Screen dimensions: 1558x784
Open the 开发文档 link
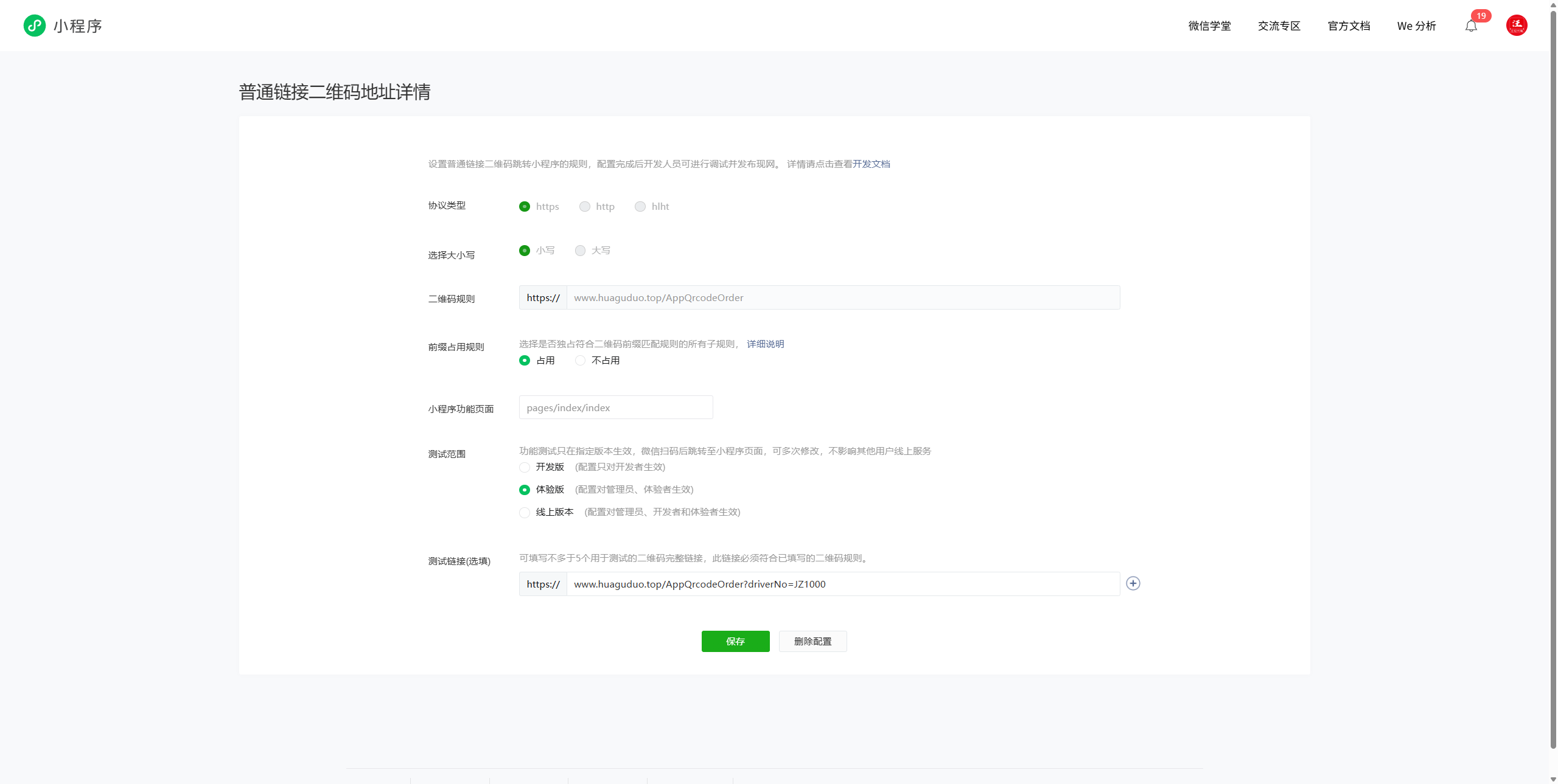pyautogui.click(x=871, y=164)
